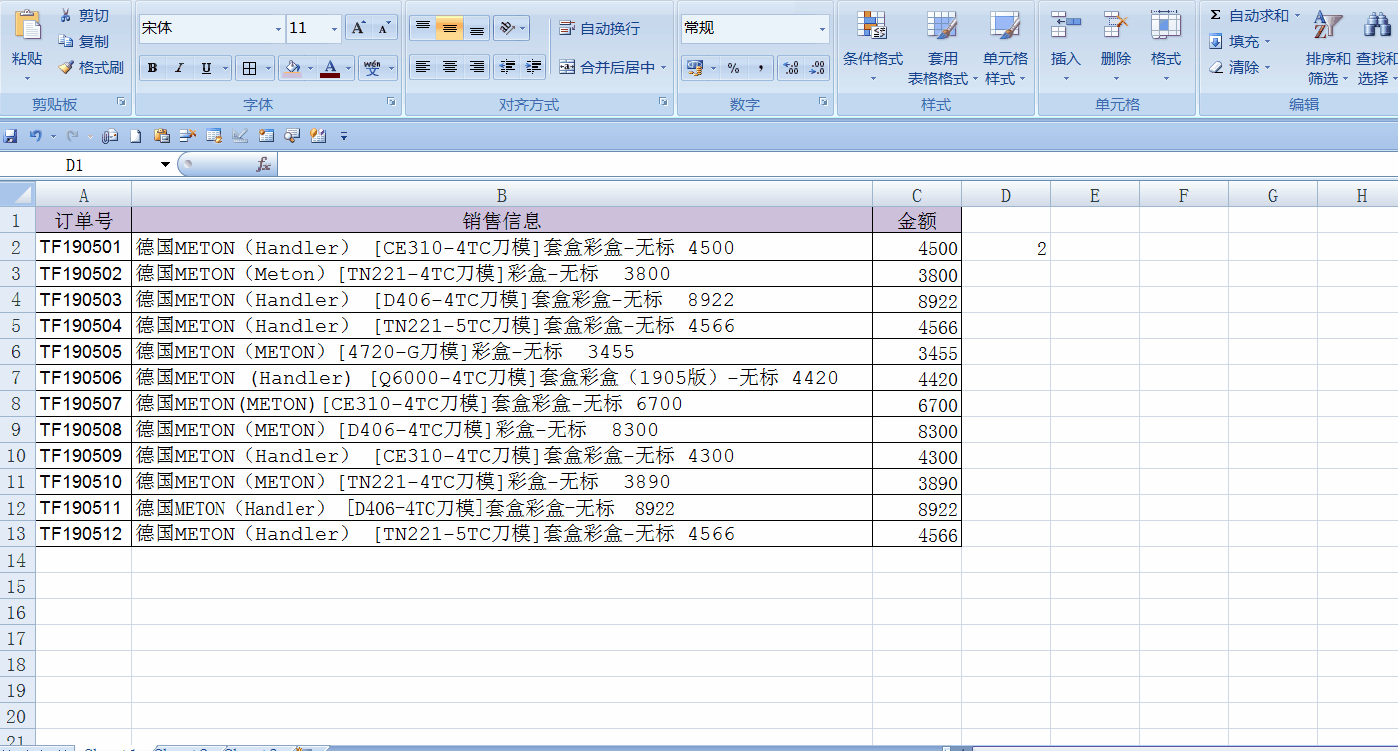The height and width of the screenshot is (751, 1398).
Task: Toggle bold formatting
Action: (x=152, y=68)
